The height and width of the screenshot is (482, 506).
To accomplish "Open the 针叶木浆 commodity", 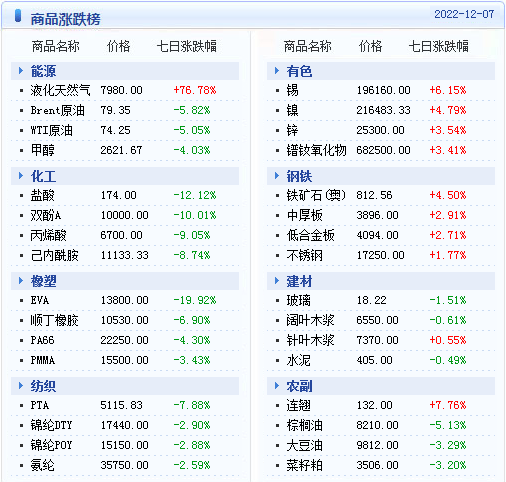I will pos(311,340).
